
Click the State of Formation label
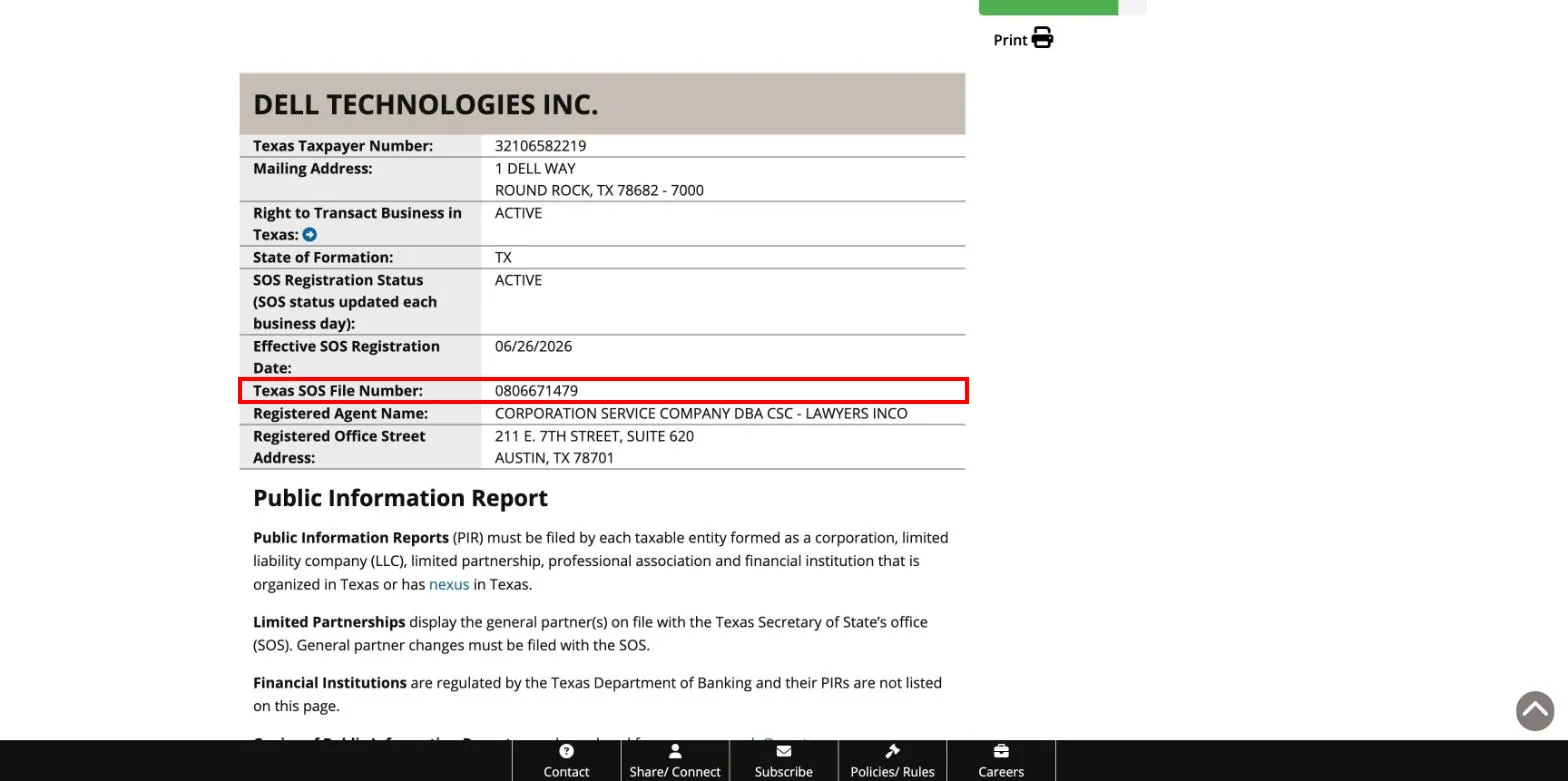(x=323, y=258)
